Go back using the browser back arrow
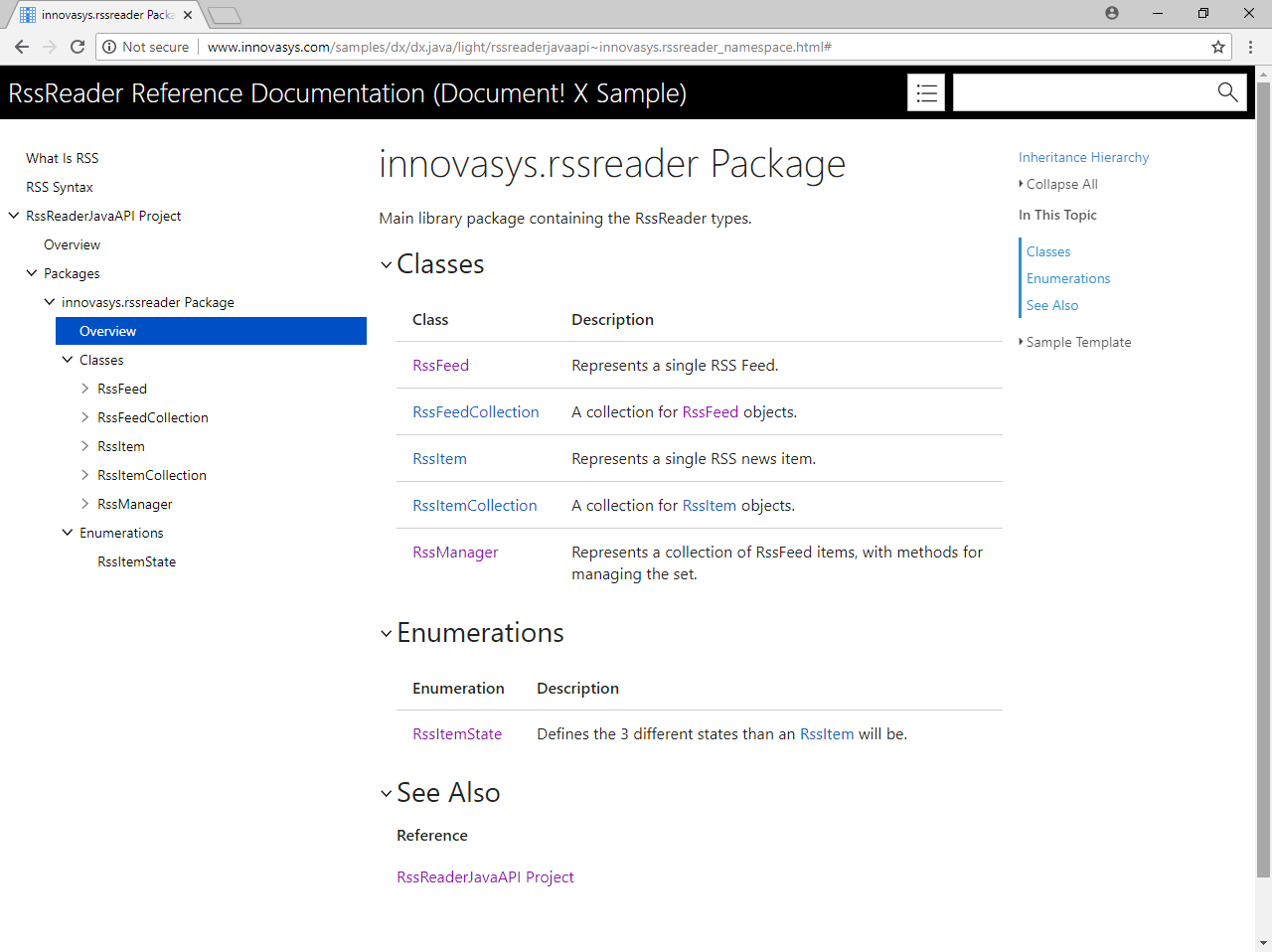 point(22,47)
